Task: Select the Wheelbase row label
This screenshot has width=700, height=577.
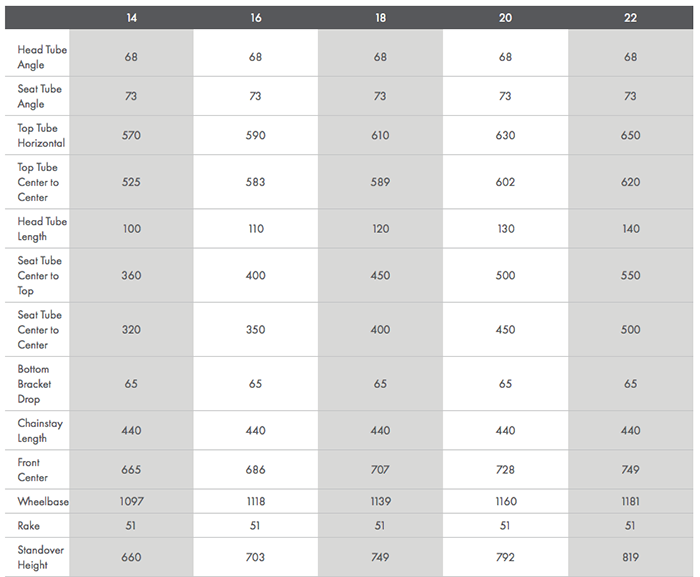Action: click(x=43, y=501)
